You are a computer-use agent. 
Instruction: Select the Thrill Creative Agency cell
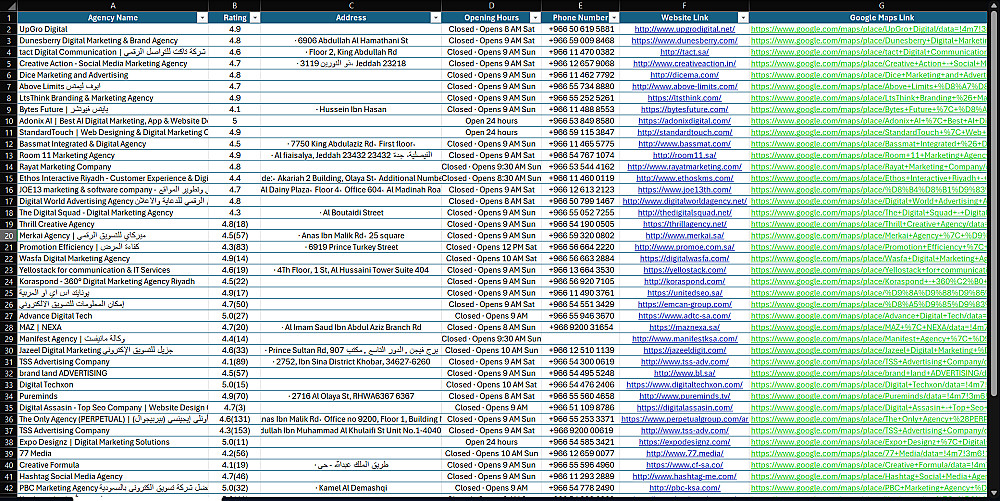(113, 224)
